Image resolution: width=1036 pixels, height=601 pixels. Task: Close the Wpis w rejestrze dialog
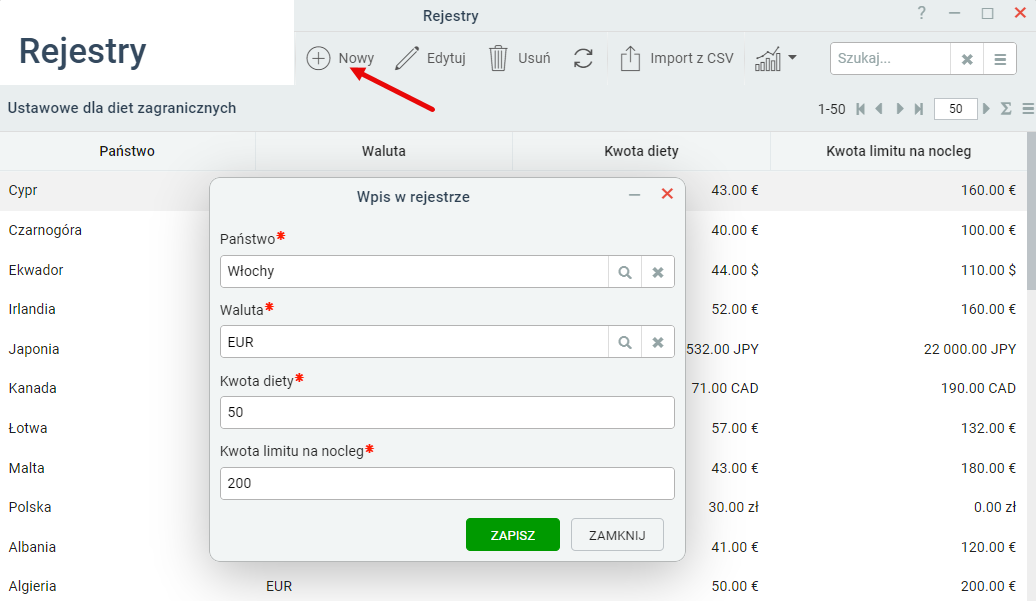(x=667, y=194)
